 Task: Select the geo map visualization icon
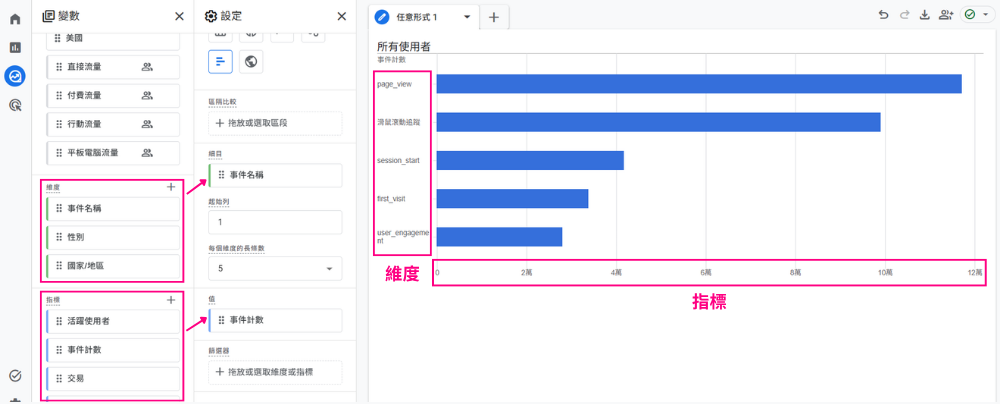pos(251,62)
